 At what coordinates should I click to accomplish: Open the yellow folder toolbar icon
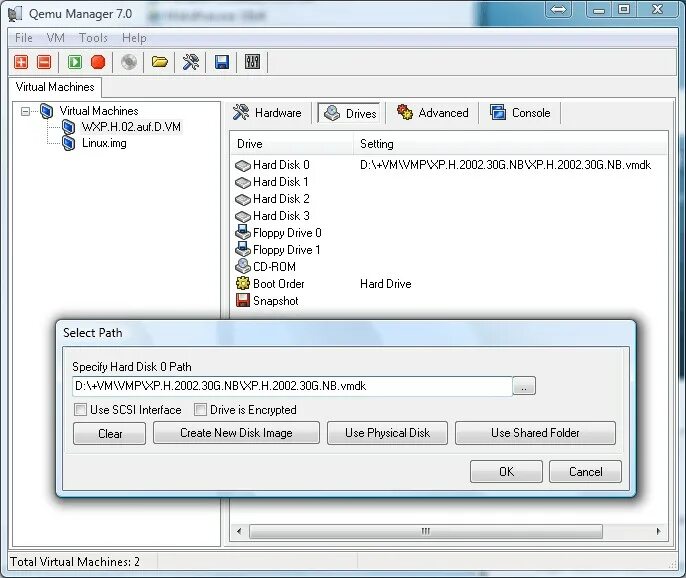[160, 62]
